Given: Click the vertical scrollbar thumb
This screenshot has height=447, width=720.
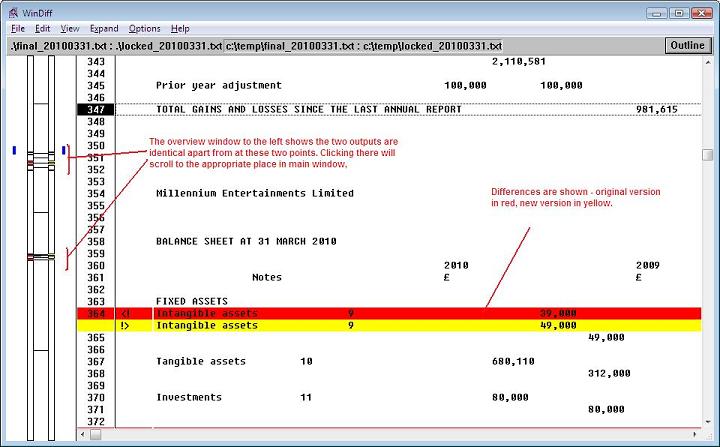Looking at the screenshot, I should [708, 155].
